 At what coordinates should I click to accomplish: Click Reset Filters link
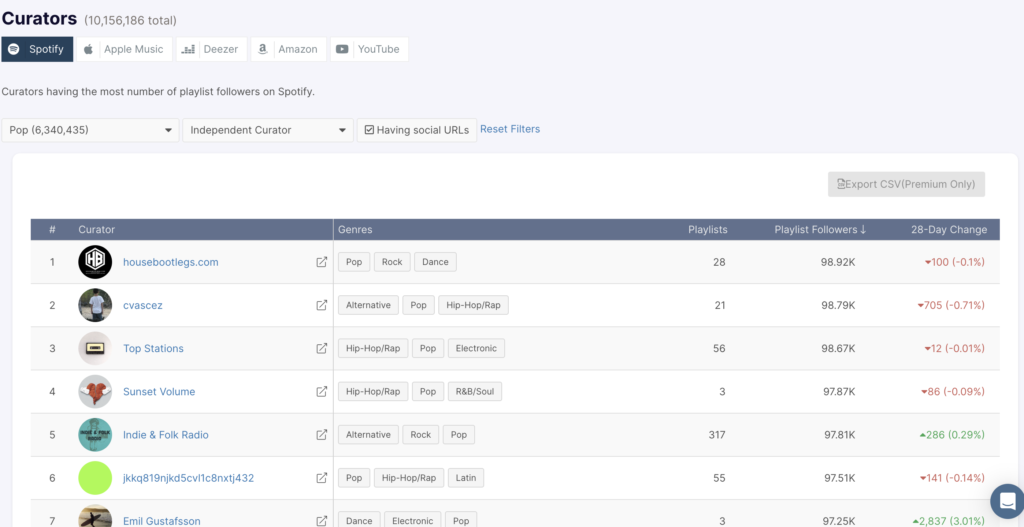pos(510,129)
